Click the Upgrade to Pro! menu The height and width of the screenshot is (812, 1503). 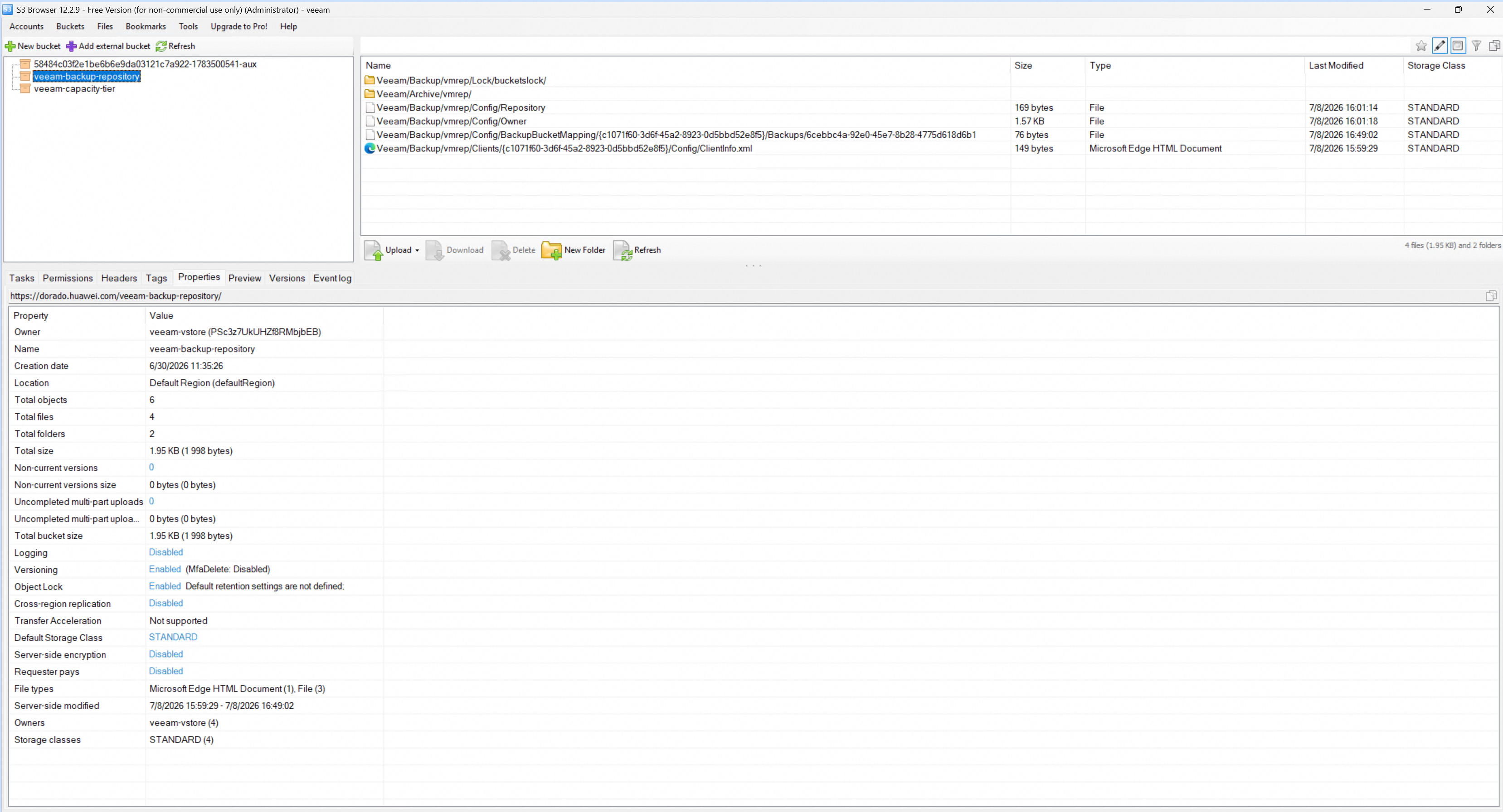coord(238,26)
